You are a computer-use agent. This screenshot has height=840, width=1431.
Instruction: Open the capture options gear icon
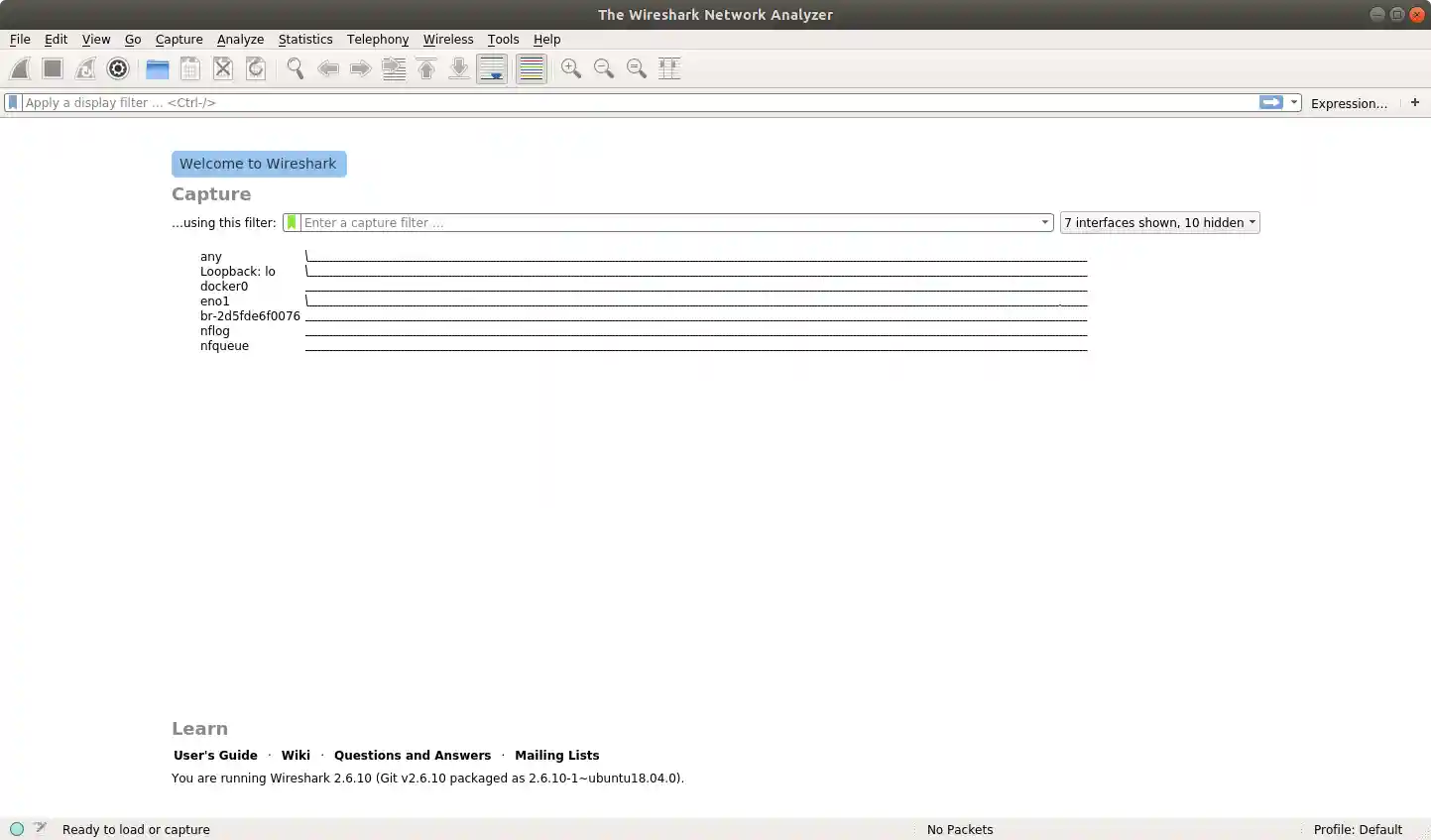pos(118,68)
